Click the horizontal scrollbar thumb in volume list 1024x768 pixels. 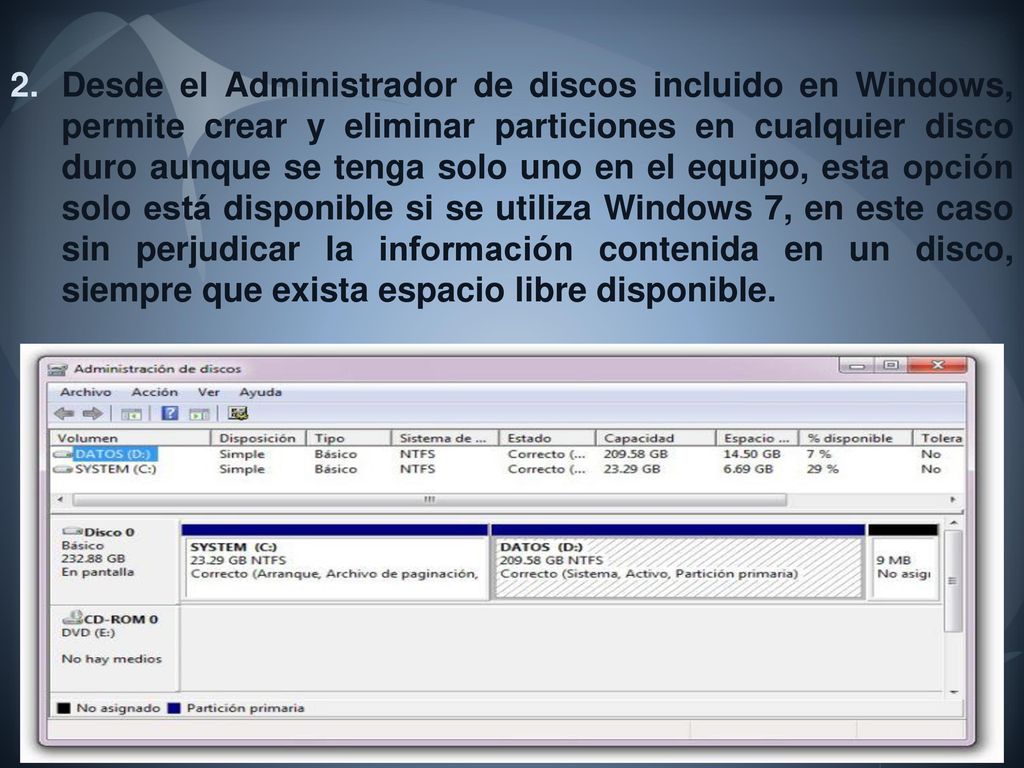point(430,500)
